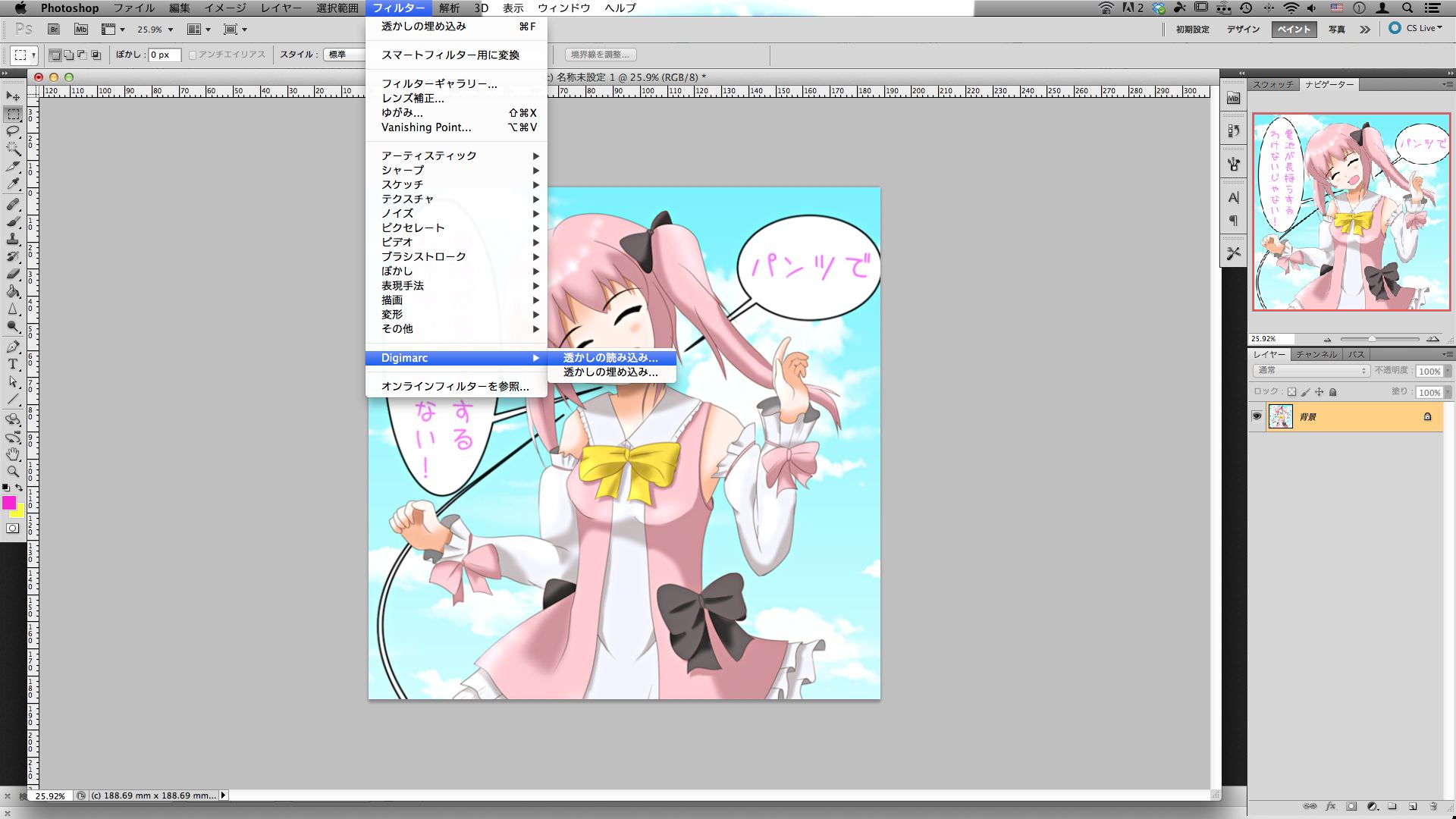The height and width of the screenshot is (819, 1456).
Task: Select the Pen tool
Action: coord(13,347)
